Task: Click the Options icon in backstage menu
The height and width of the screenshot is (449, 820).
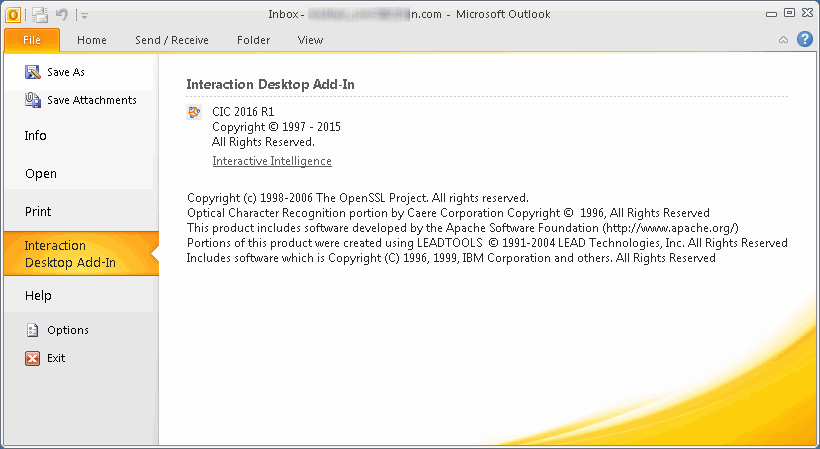Action: click(32, 330)
